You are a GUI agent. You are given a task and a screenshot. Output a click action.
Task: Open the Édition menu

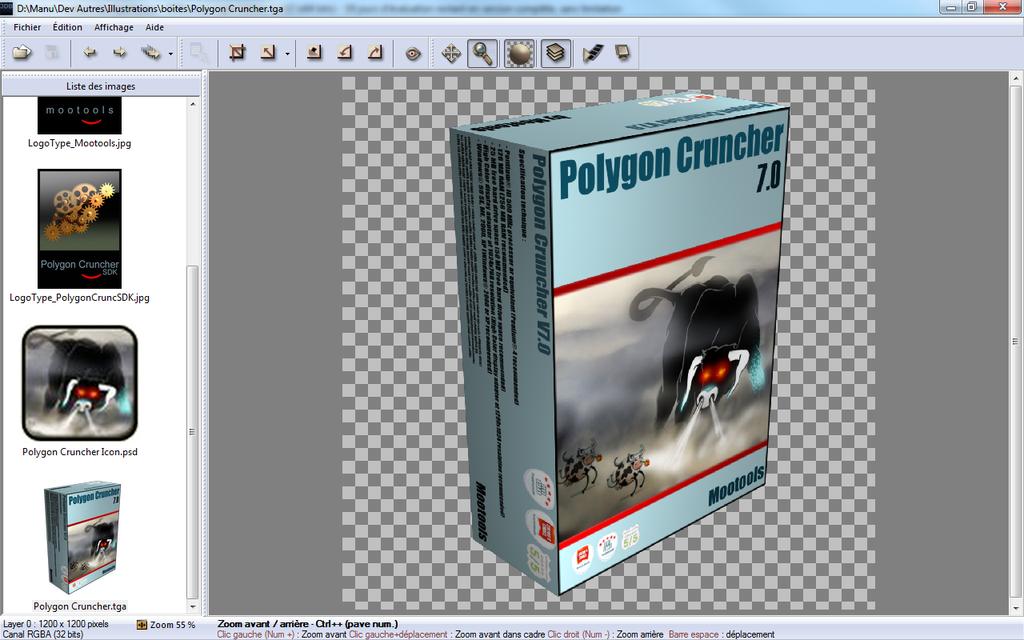67,27
